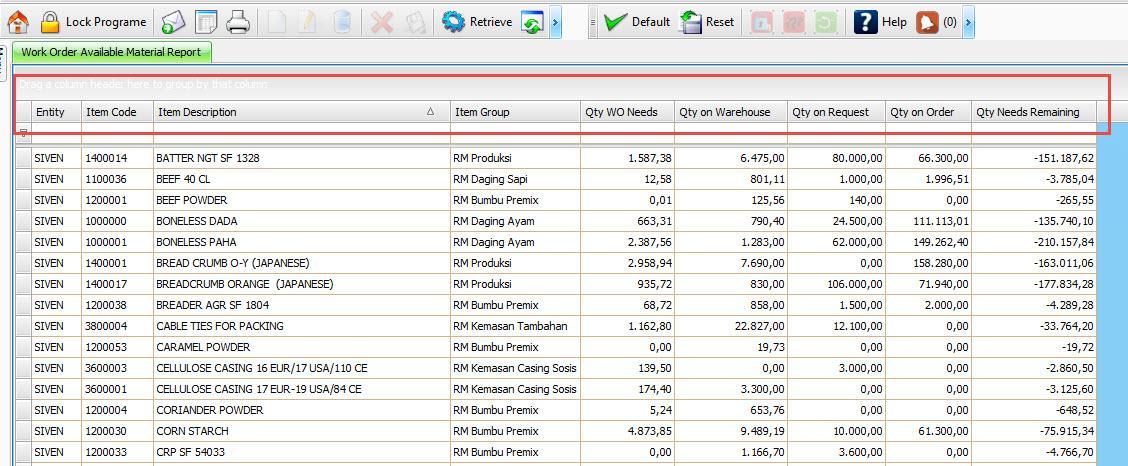Click the Reset layout button
1128x466 pixels.
tap(707, 22)
